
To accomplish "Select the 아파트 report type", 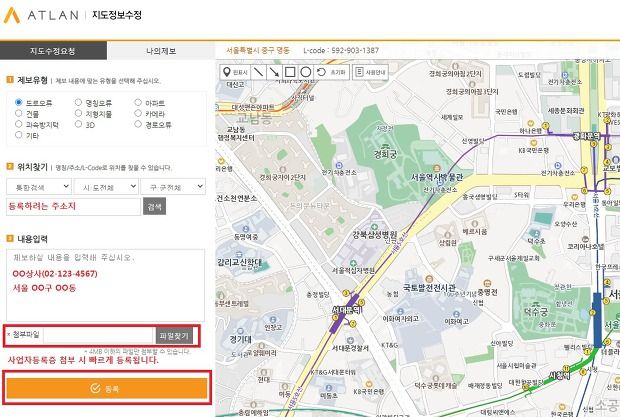I will click(x=138, y=102).
